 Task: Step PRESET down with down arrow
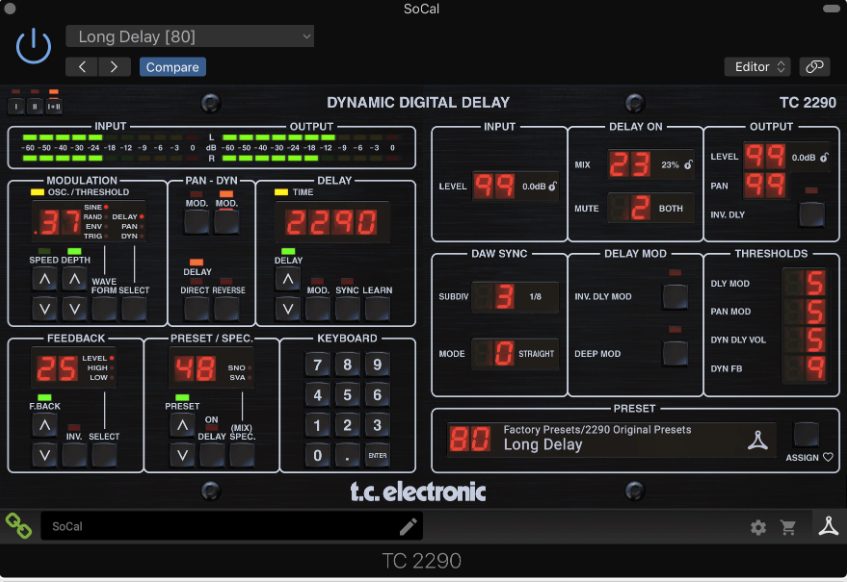[x=183, y=455]
